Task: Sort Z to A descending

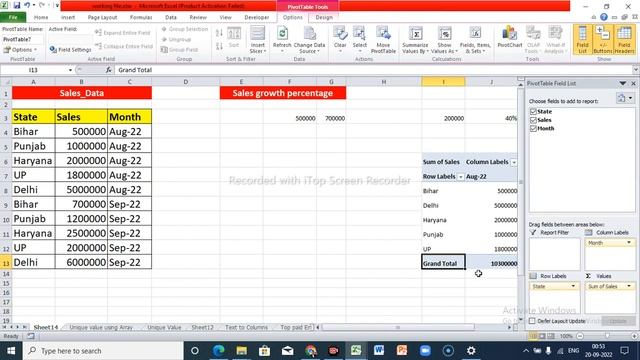Action: point(219,46)
